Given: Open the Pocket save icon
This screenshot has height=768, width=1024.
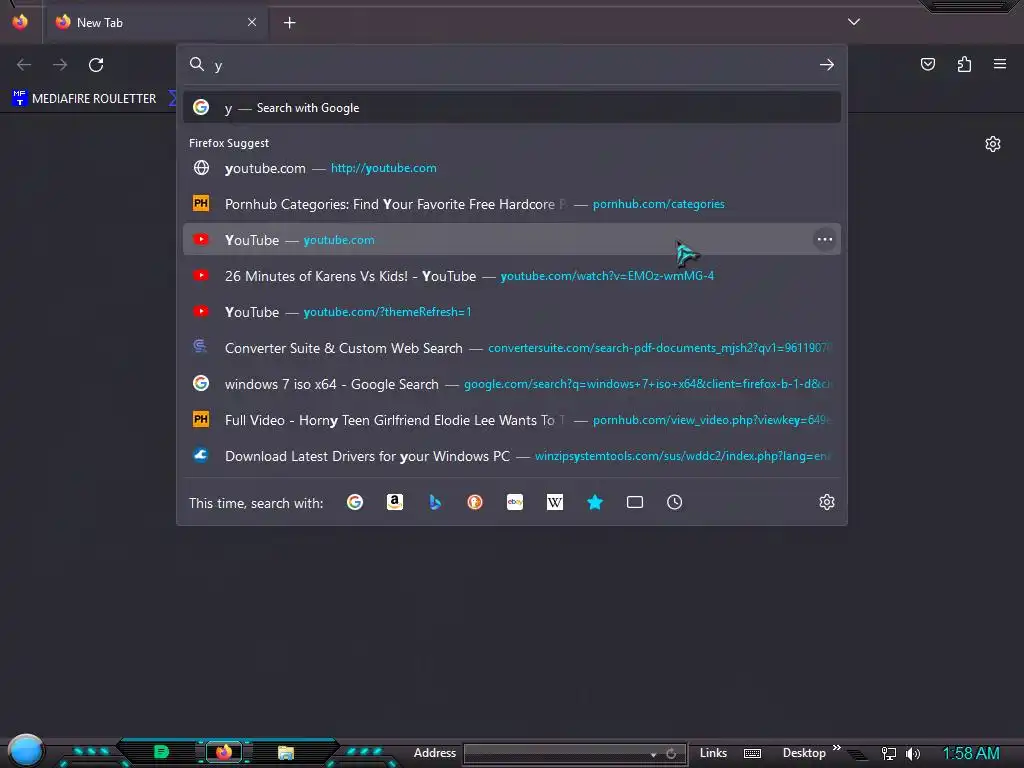Looking at the screenshot, I should tap(928, 64).
